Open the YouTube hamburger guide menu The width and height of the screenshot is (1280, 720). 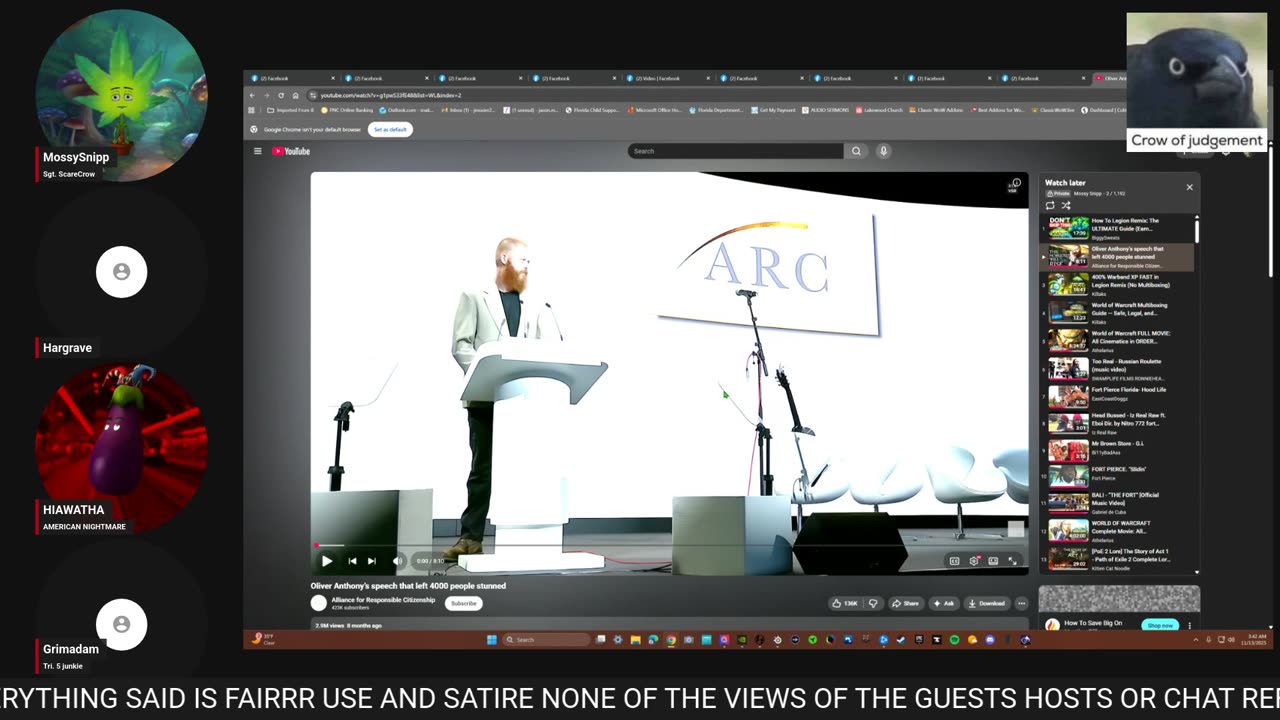pyautogui.click(x=257, y=151)
